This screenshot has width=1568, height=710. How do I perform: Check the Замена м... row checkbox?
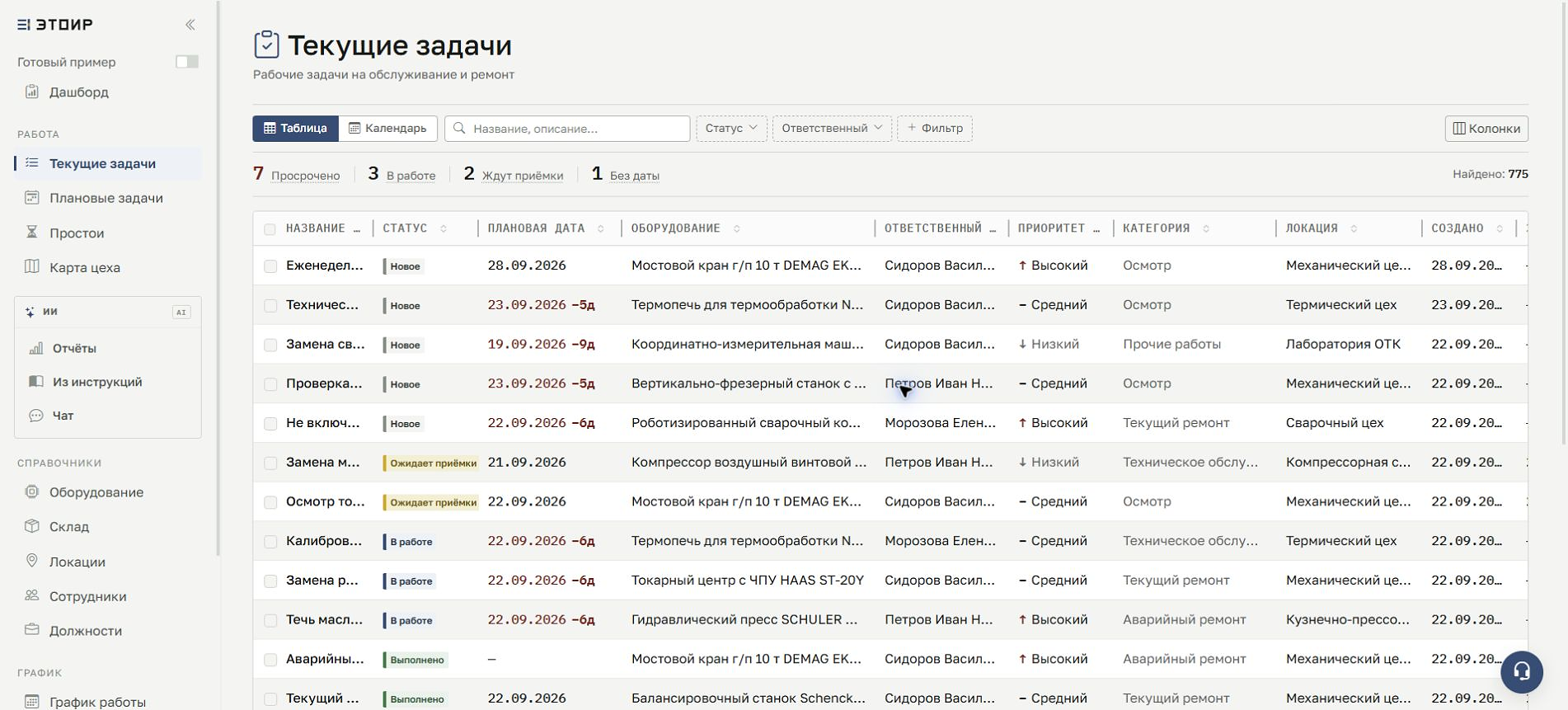(x=270, y=463)
